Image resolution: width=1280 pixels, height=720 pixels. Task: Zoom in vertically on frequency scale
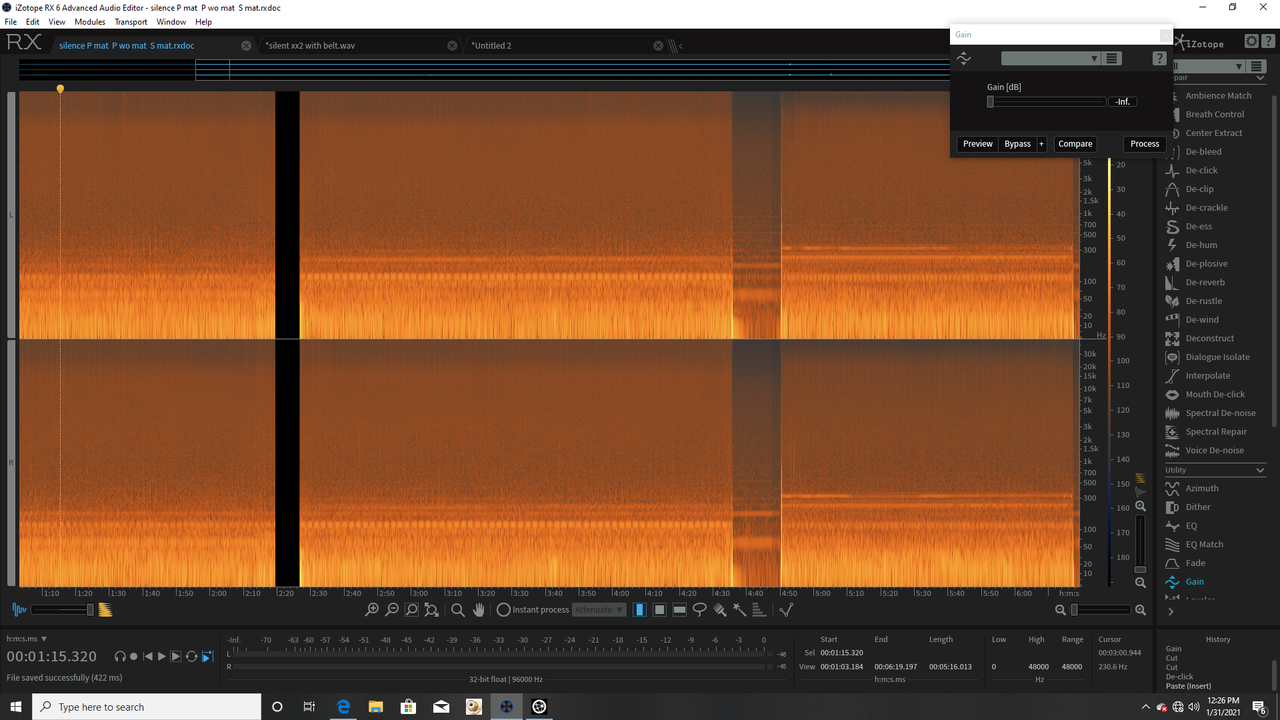pyautogui.click(x=1140, y=506)
